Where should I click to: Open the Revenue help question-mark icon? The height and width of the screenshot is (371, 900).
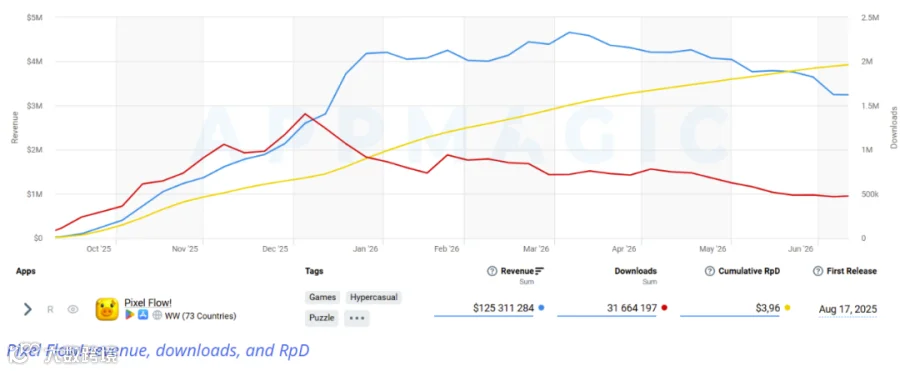pos(492,271)
